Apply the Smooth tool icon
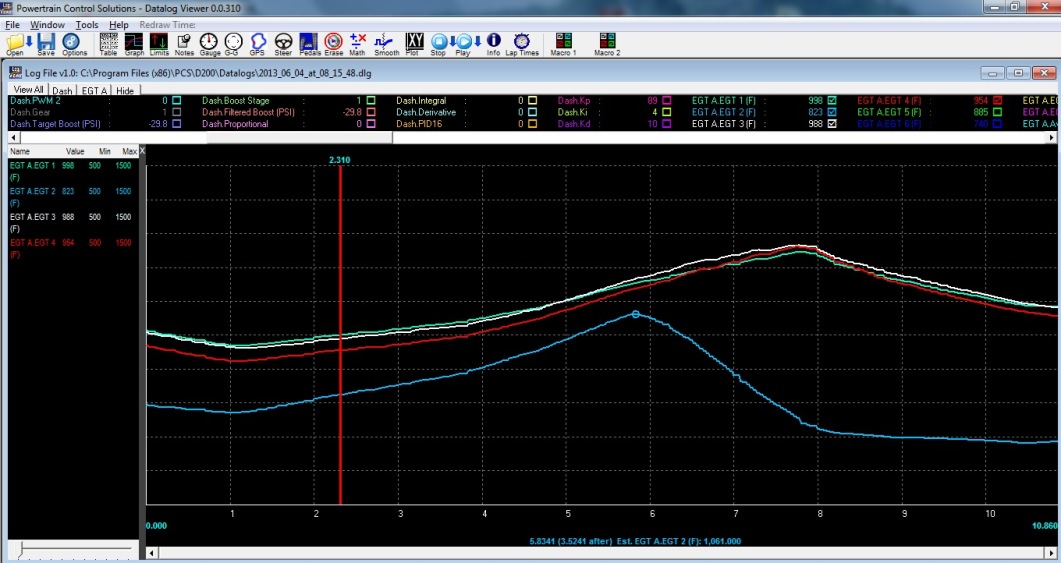This screenshot has width=1061, height=563. [x=386, y=42]
